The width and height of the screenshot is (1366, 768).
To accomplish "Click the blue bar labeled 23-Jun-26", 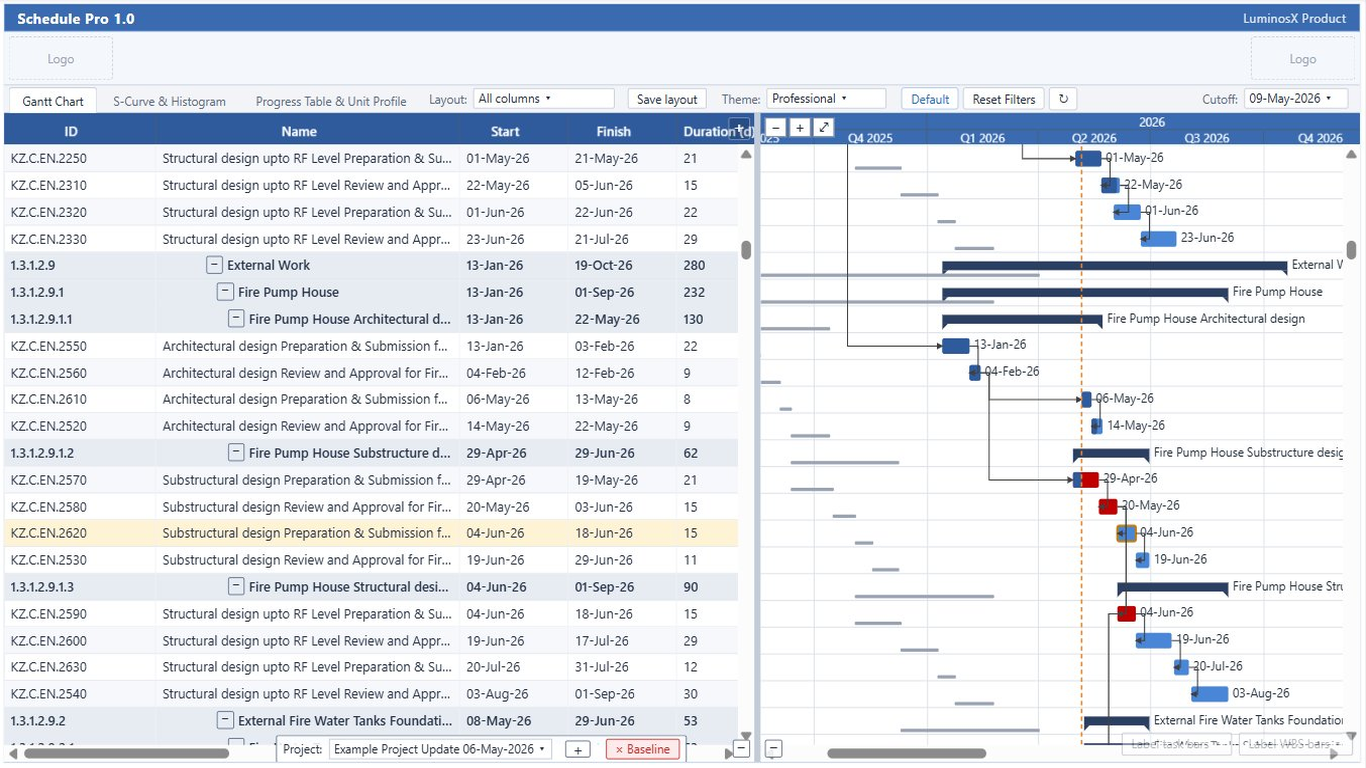I will pos(1159,238).
